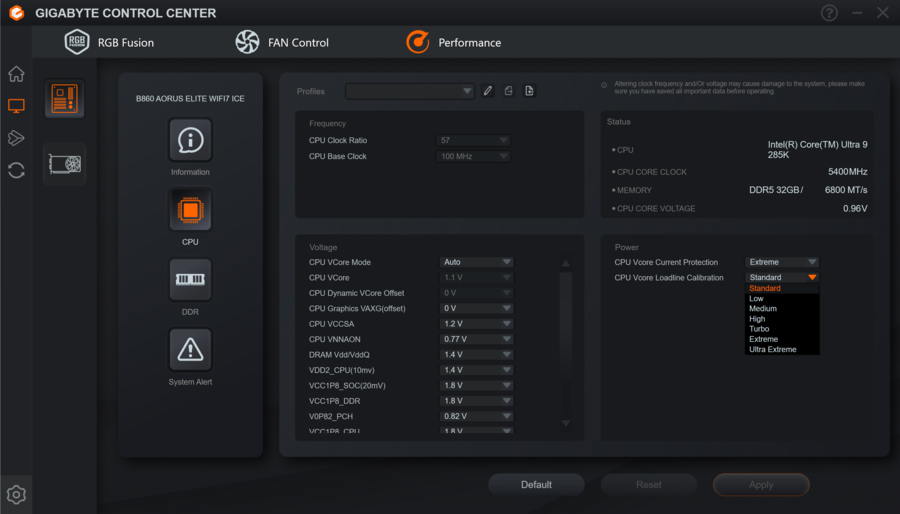This screenshot has width=900, height=514.
Task: Click the voltage list scrollbar track
Action: (566, 343)
